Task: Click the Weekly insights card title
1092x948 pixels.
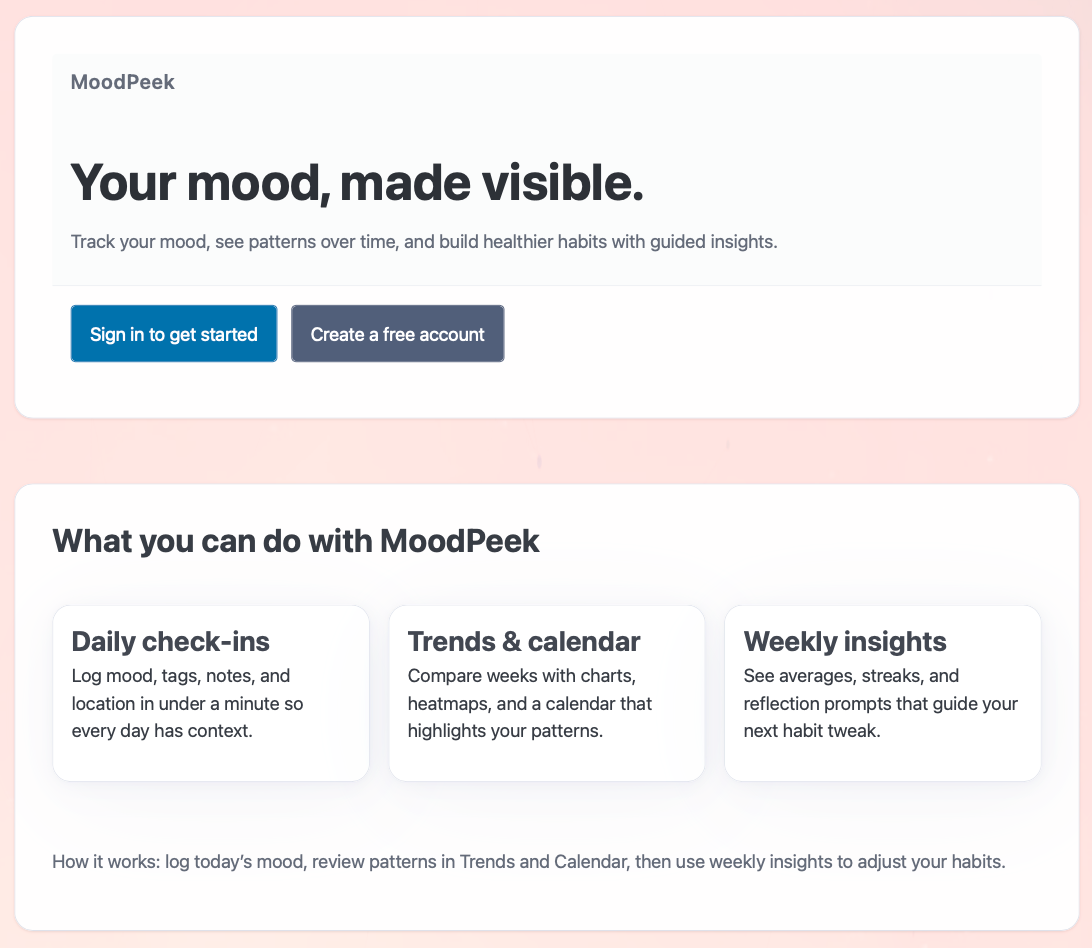Action: point(845,641)
